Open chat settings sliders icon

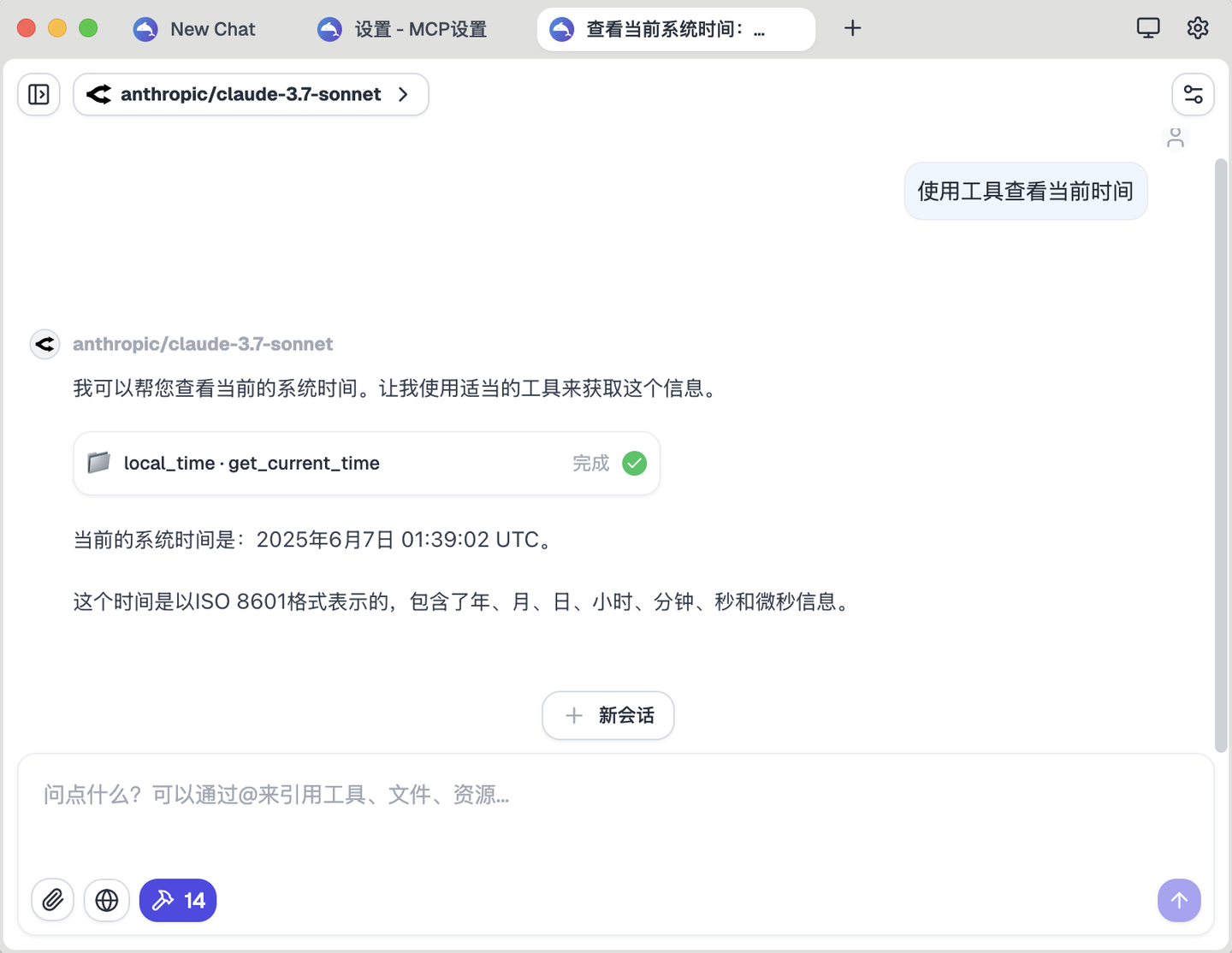[x=1193, y=94]
